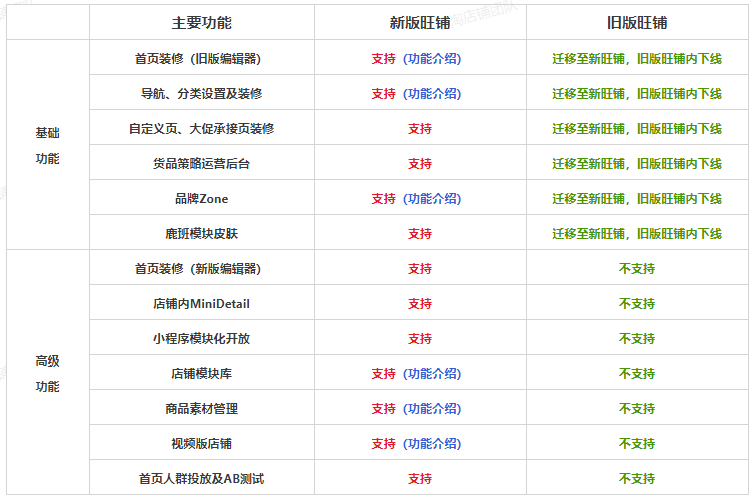Screen dimensions: 756x503
Task: Click 不支持 in 店铺模块库 row
Action: pos(637,374)
